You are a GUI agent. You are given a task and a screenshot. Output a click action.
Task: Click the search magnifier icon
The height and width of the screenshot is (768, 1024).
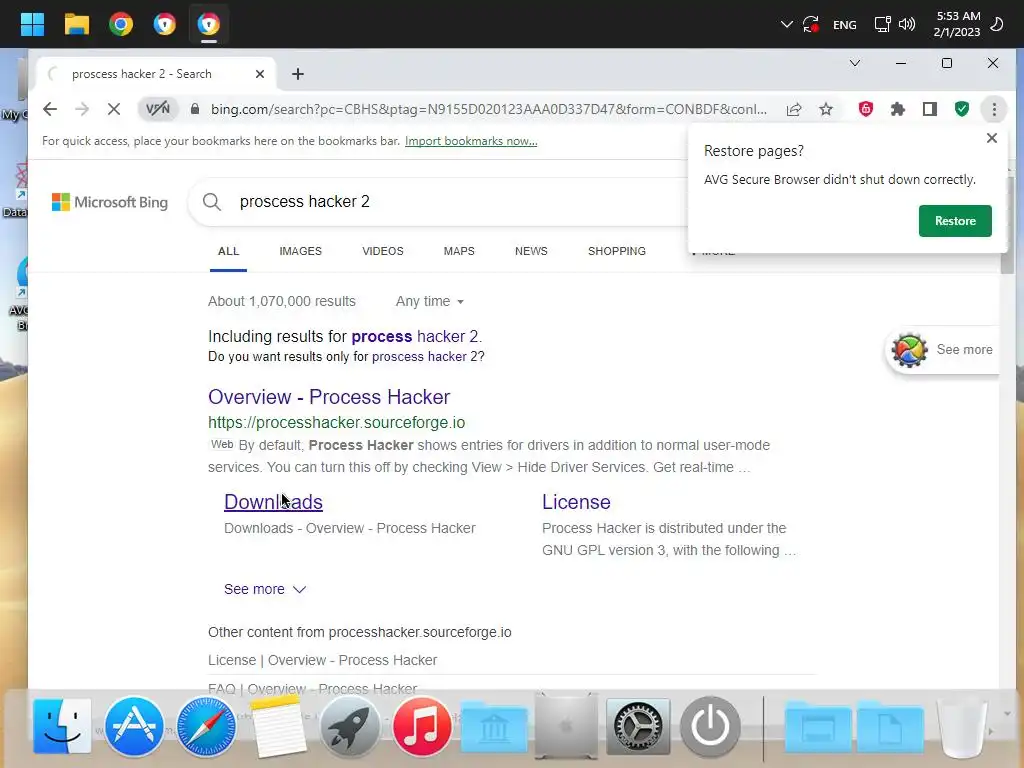(212, 202)
